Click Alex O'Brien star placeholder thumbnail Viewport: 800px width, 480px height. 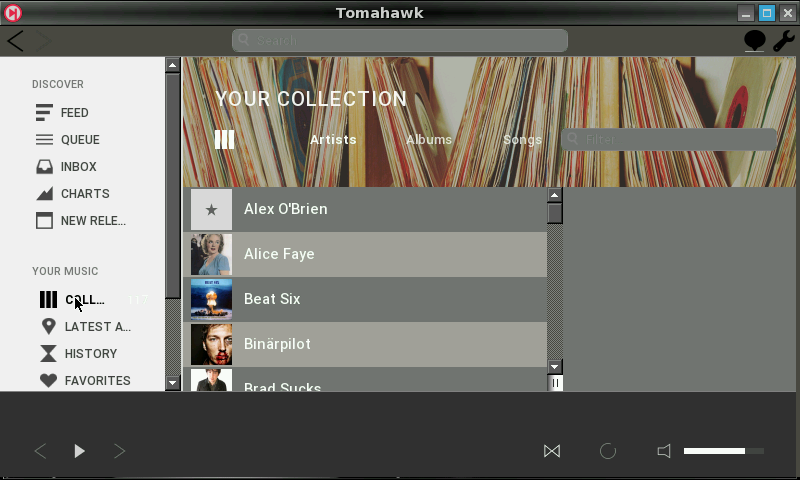tap(211, 209)
